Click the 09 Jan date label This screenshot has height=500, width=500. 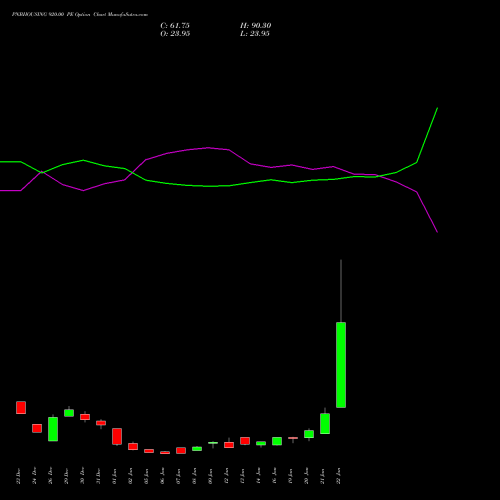coord(210,476)
